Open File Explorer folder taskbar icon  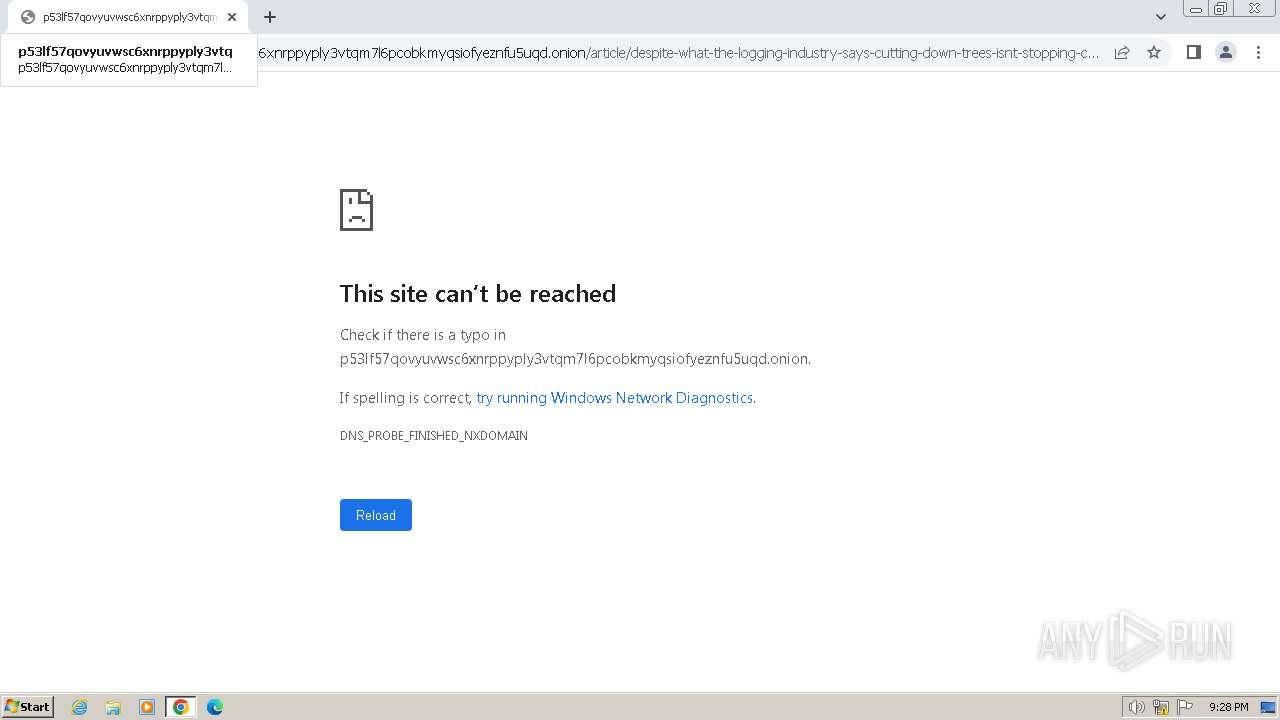tap(113, 707)
